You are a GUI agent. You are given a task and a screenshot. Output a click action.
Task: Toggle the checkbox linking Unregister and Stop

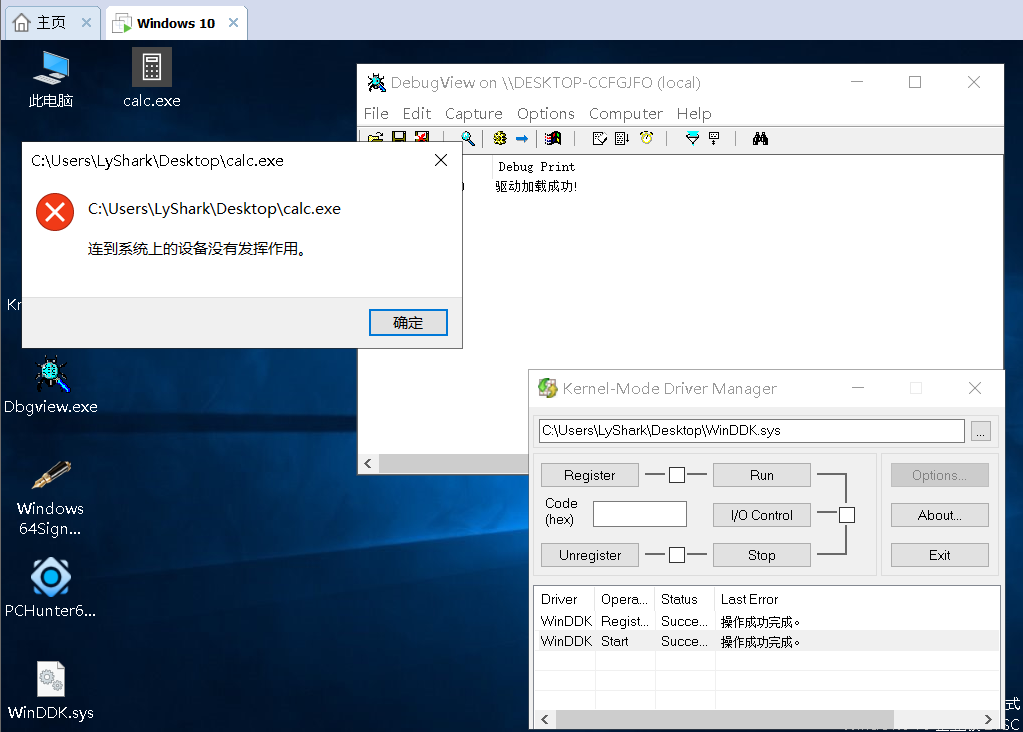[677, 555]
